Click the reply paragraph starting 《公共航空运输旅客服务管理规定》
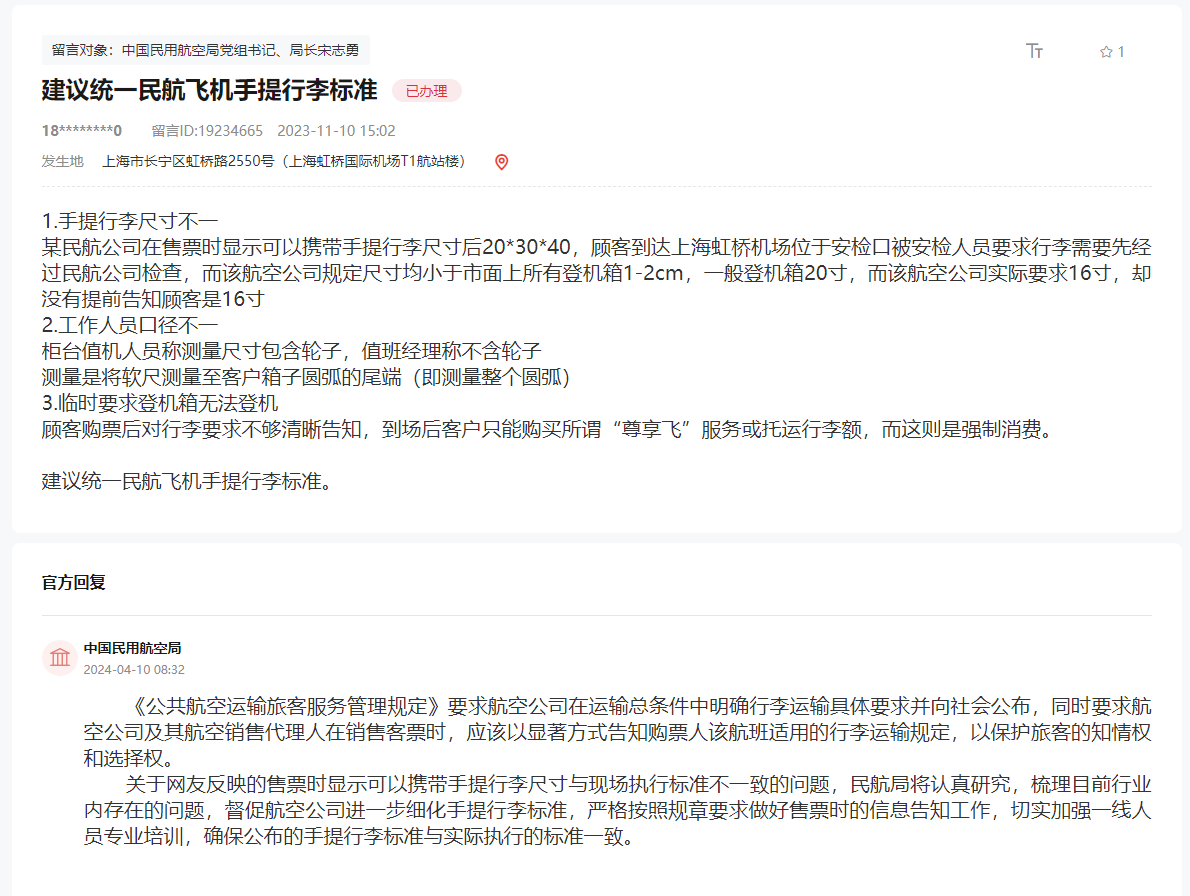The width and height of the screenshot is (1190, 896). point(616,732)
